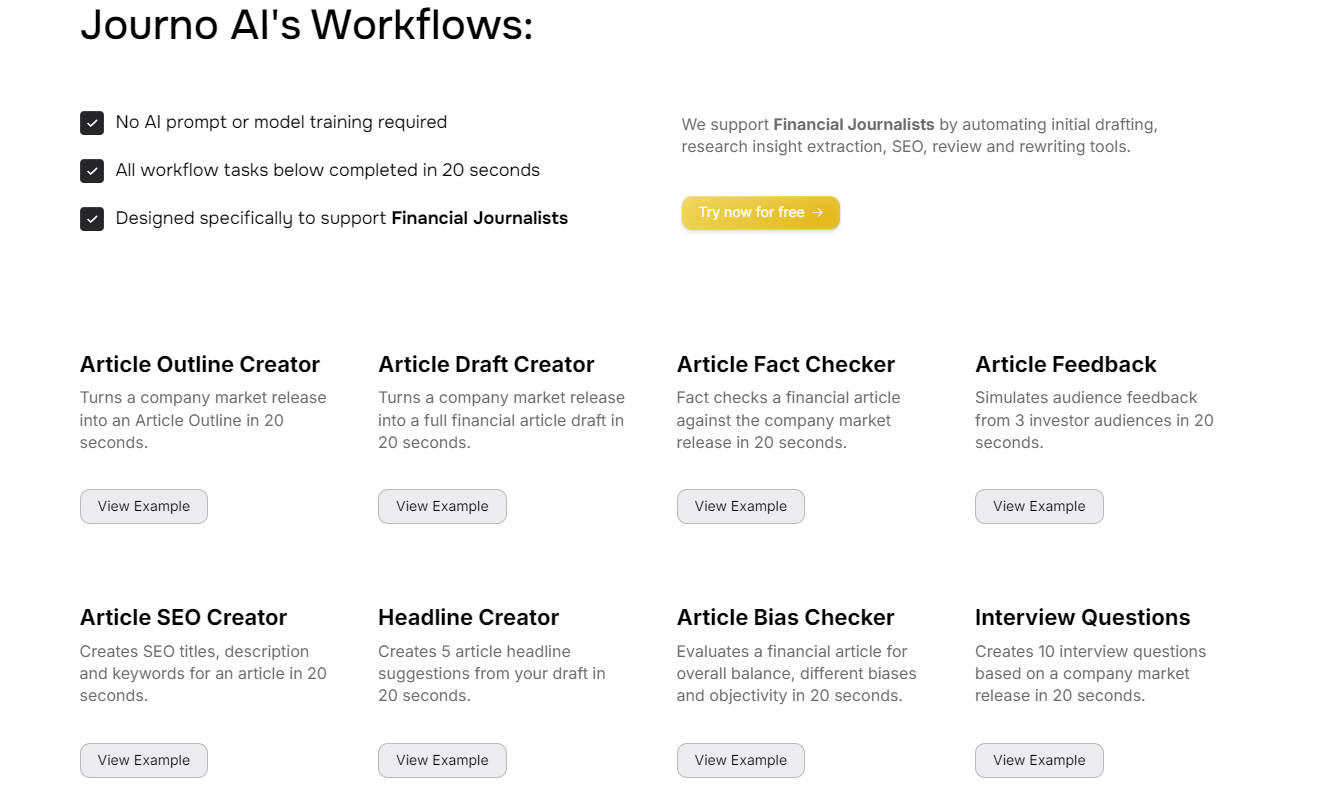Click the '20 seconds' workflow checkmark box

click(92, 171)
